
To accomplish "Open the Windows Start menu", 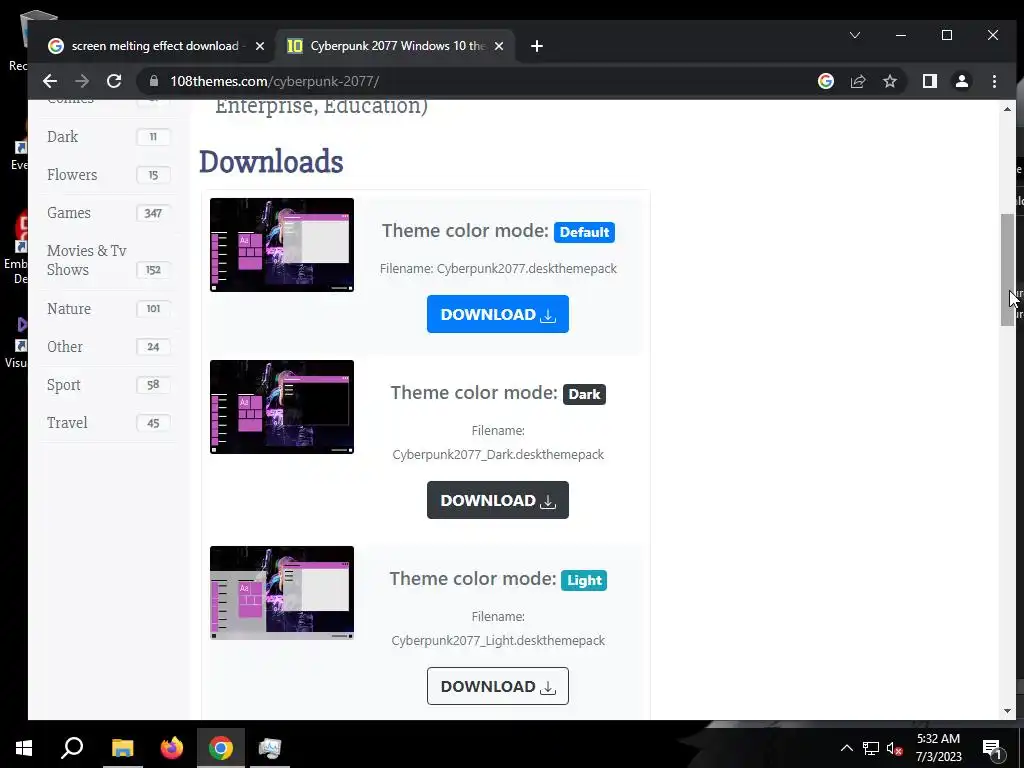I will 24,748.
